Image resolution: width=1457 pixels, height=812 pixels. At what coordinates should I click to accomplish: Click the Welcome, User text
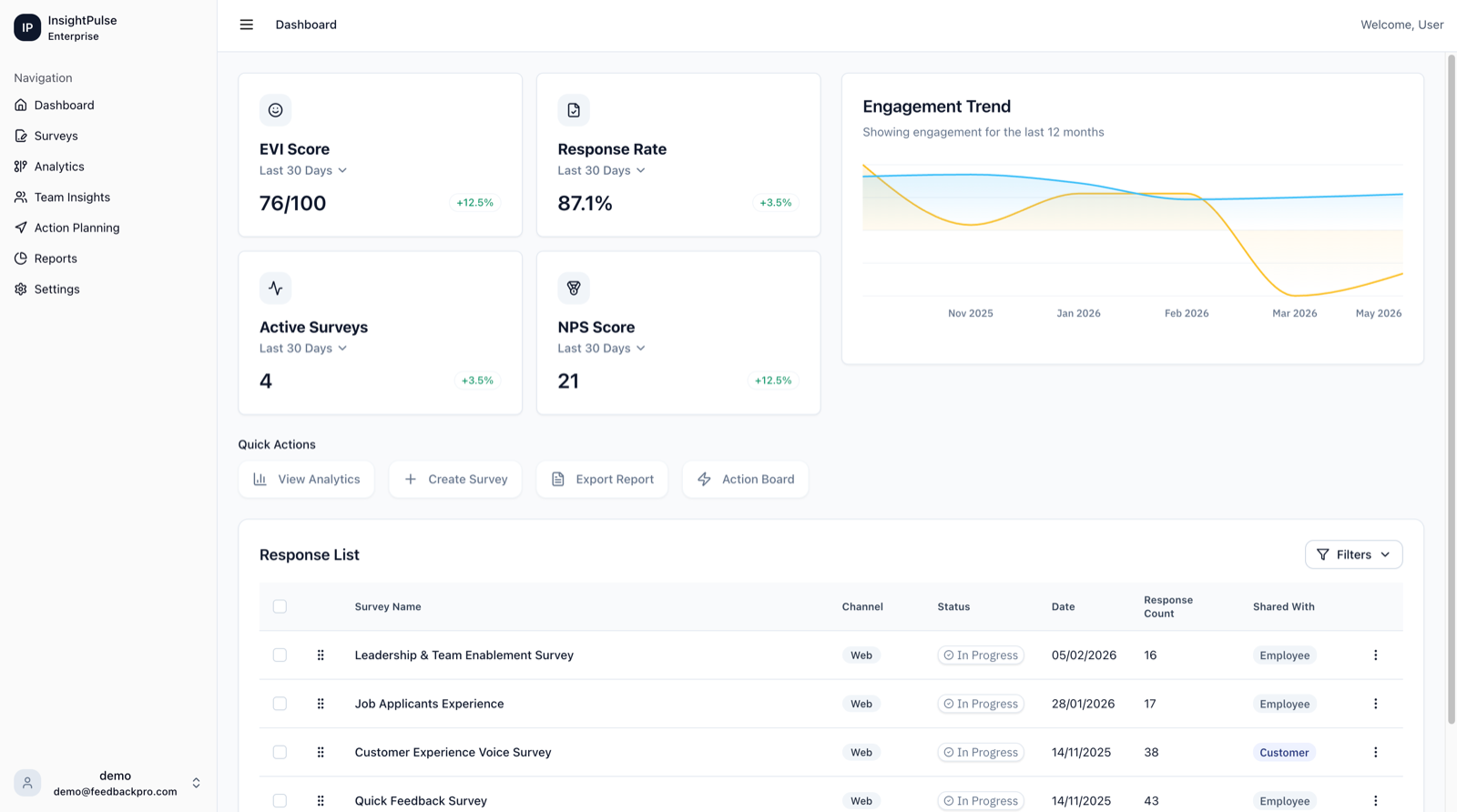coord(1401,25)
